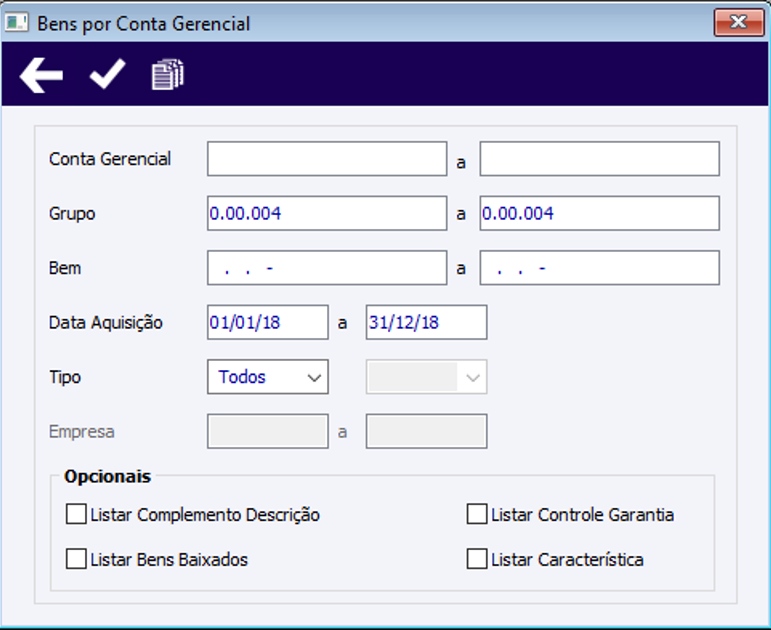Click the copy documents icon

(168, 75)
